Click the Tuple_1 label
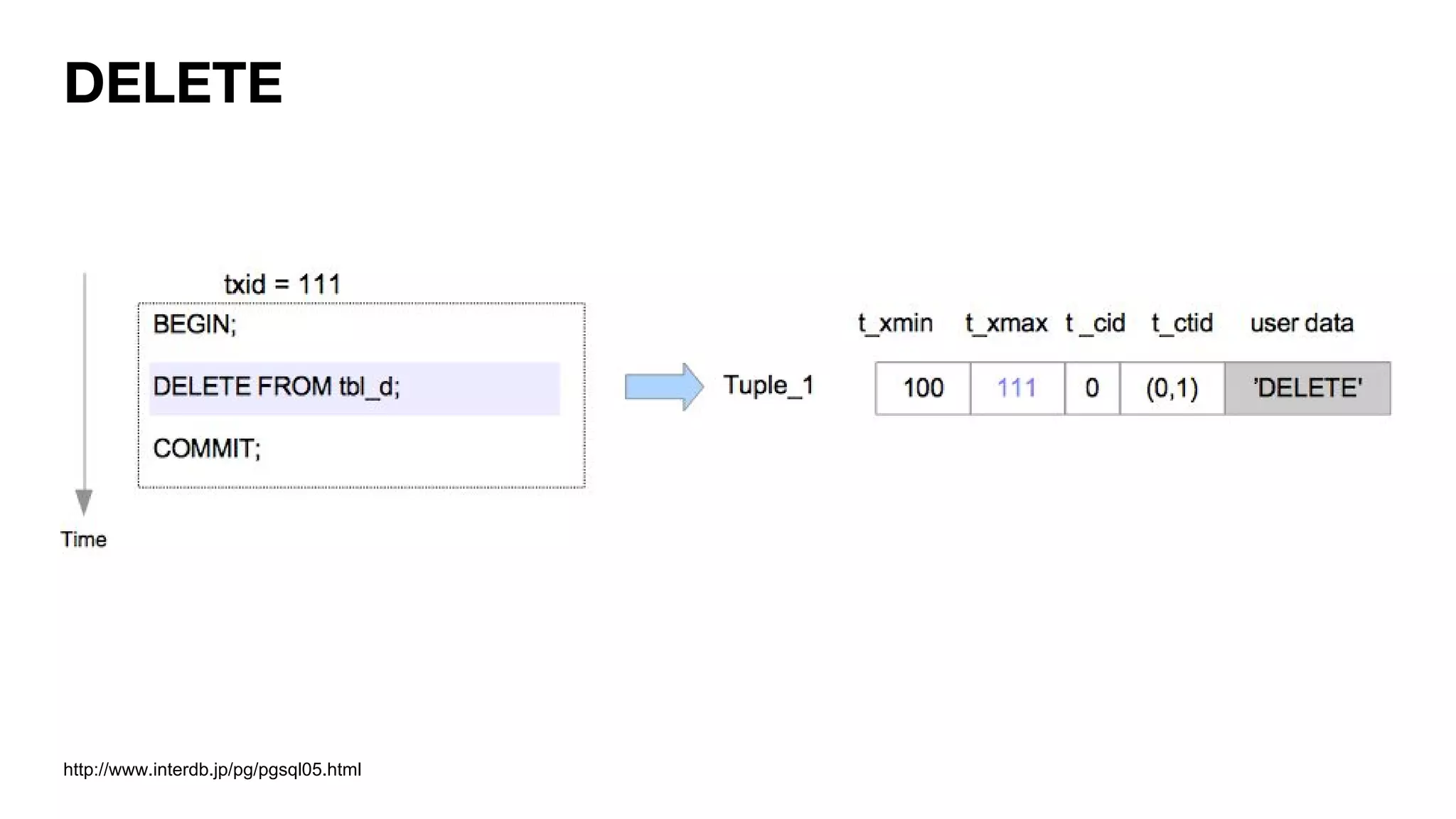The height and width of the screenshot is (819, 1456). (768, 386)
